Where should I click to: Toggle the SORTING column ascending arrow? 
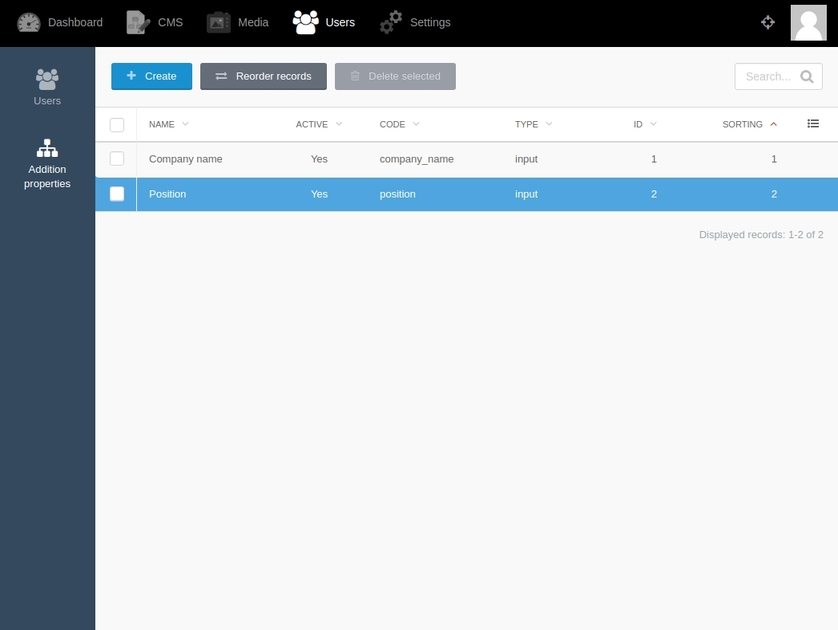(x=773, y=124)
